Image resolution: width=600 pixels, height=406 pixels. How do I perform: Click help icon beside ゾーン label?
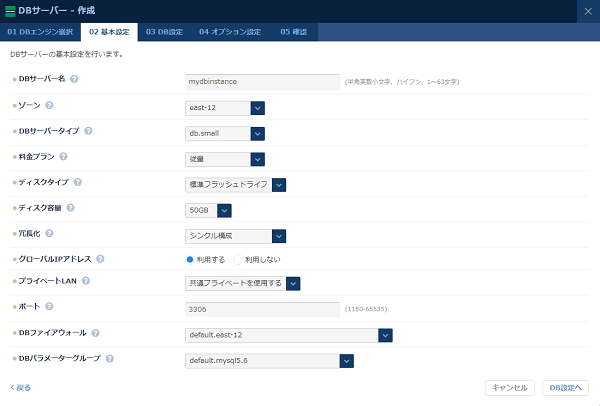click(x=50, y=105)
